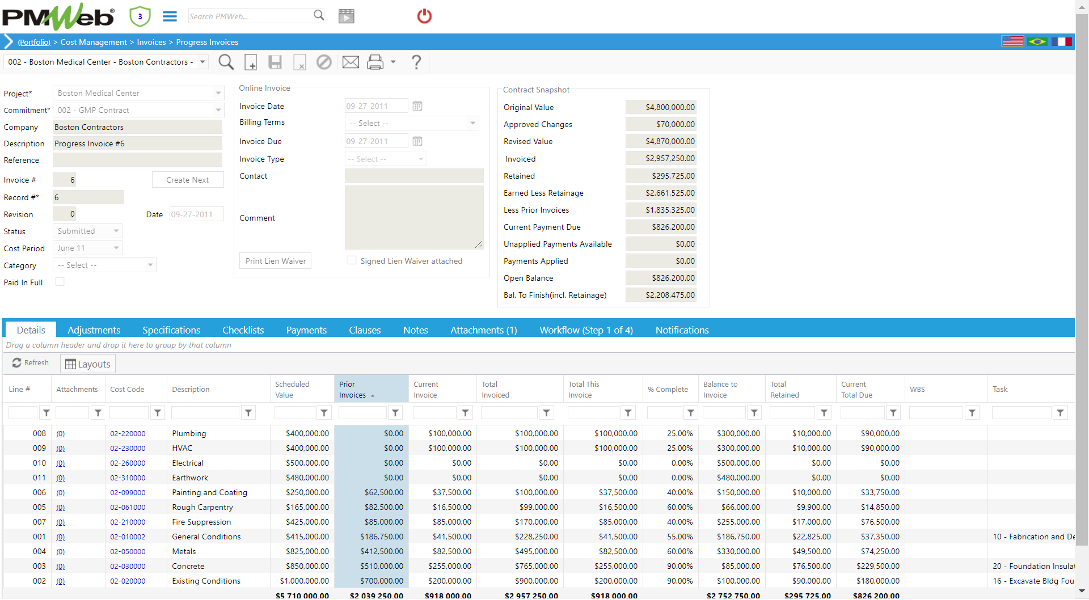Select the French flag language
1089x600 pixels.
(1061, 42)
